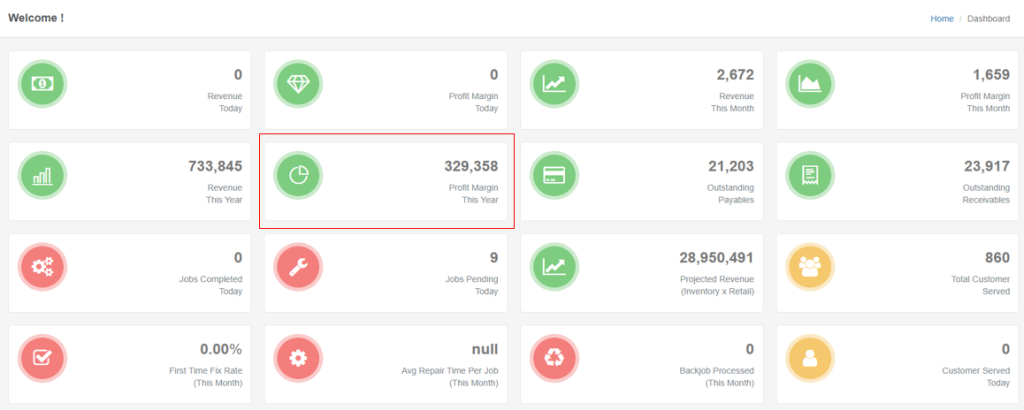This screenshot has height=410, width=1024.
Task: Click the line chart icon for Revenue This Month
Action: pos(555,84)
